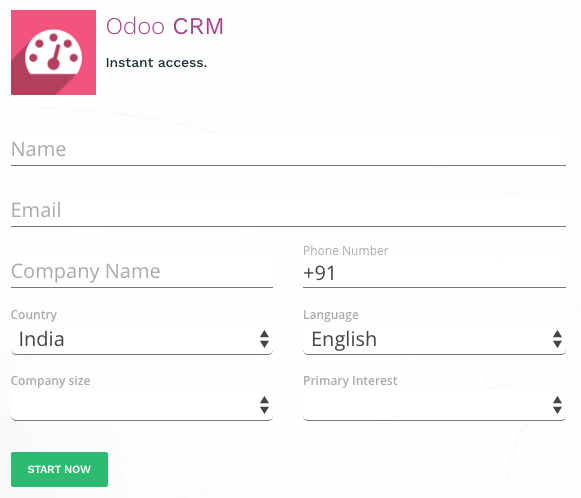581x498 pixels.
Task: Click the Language field label
Action: [x=331, y=315]
